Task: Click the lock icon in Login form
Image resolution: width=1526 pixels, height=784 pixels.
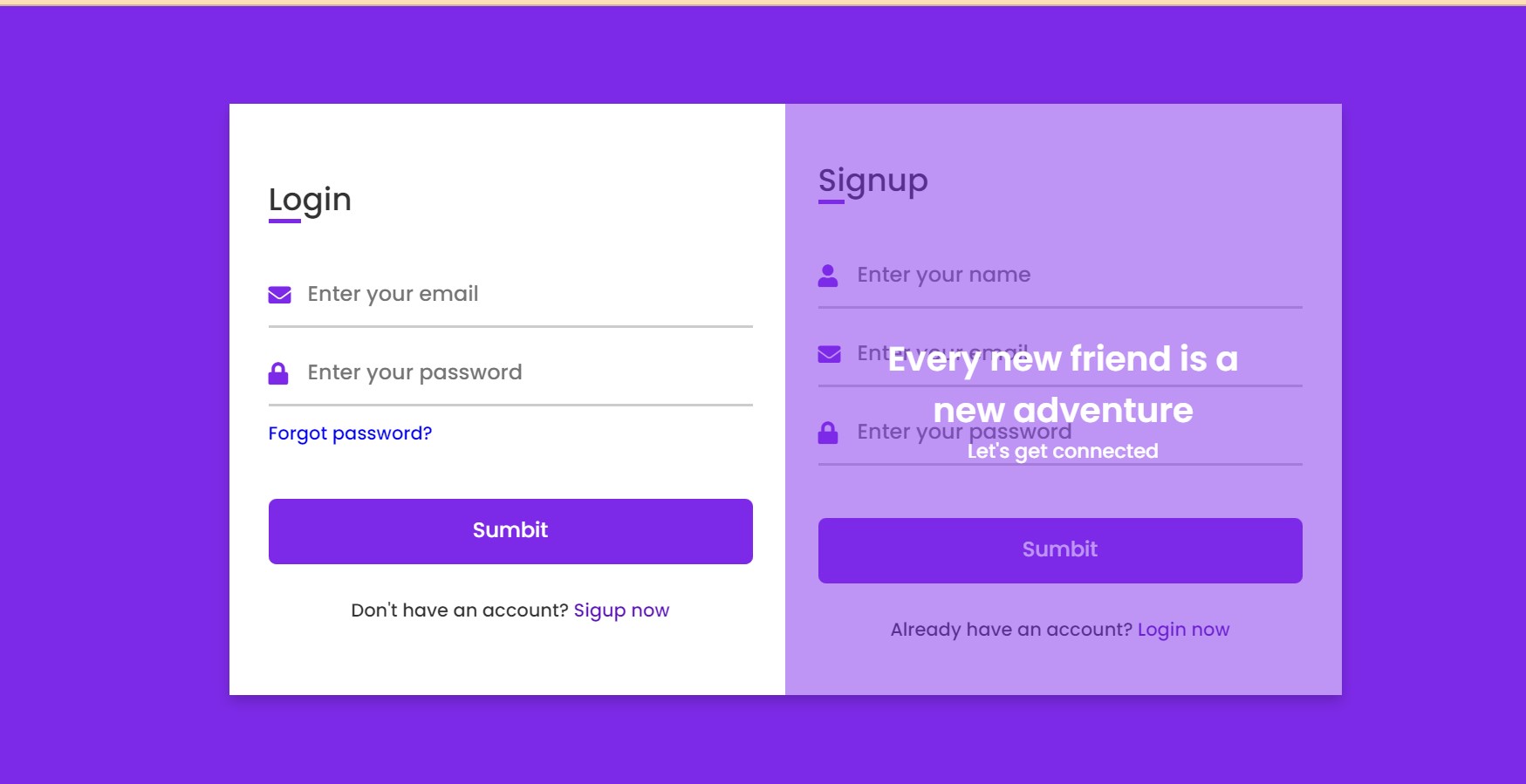Action: [x=278, y=373]
